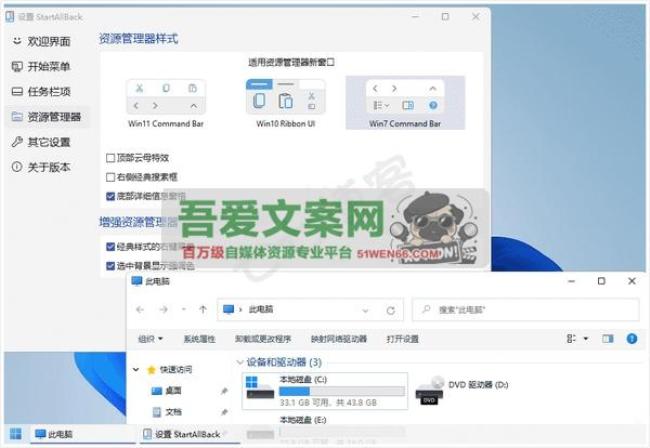Minimize the StartAllBack settings window
650x448 pixels.
tap(415, 17)
